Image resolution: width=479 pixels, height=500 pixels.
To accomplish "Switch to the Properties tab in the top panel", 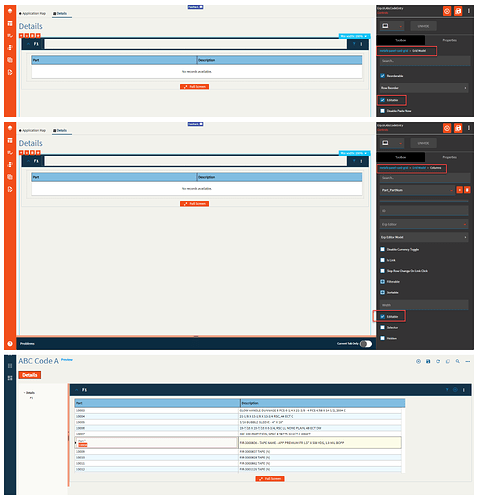I will 449,40.
